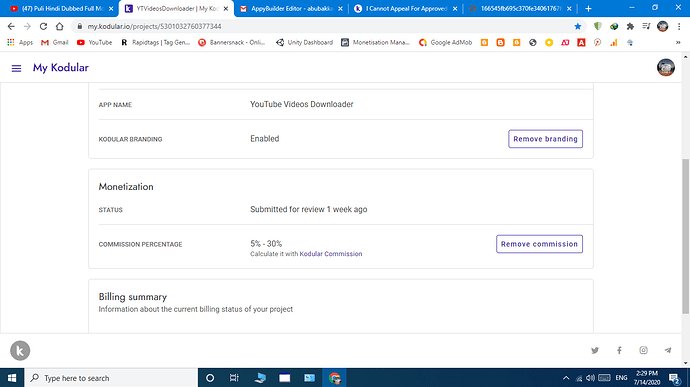Screen dimensions: 690x387
Task: Open the taskbar clock showing 2:29 PM
Action: point(646,378)
